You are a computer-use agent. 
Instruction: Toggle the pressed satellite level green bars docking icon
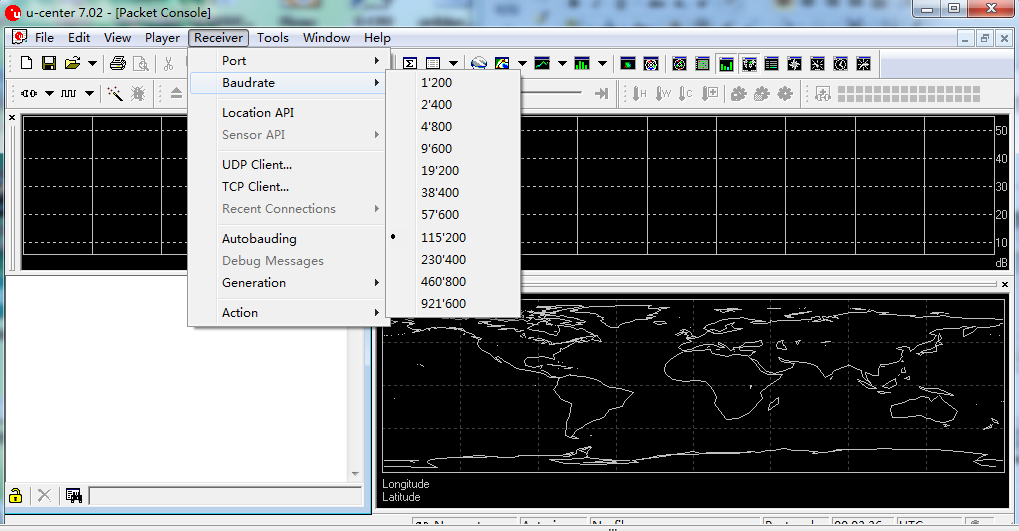(726, 64)
